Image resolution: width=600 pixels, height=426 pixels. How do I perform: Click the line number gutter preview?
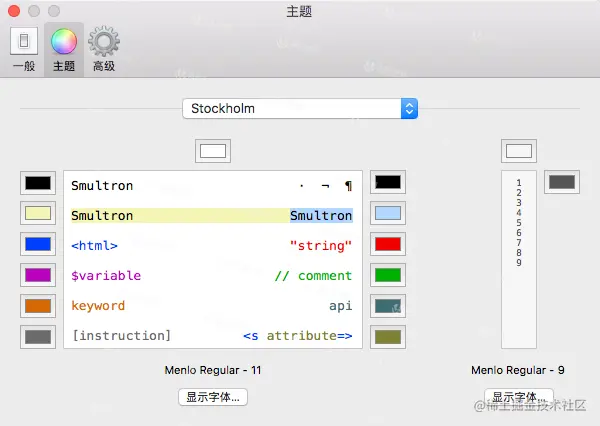click(x=519, y=260)
